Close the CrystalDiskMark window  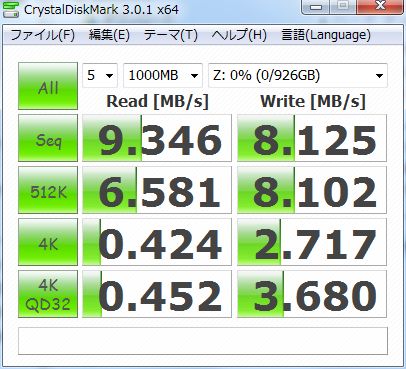tap(380, 7)
